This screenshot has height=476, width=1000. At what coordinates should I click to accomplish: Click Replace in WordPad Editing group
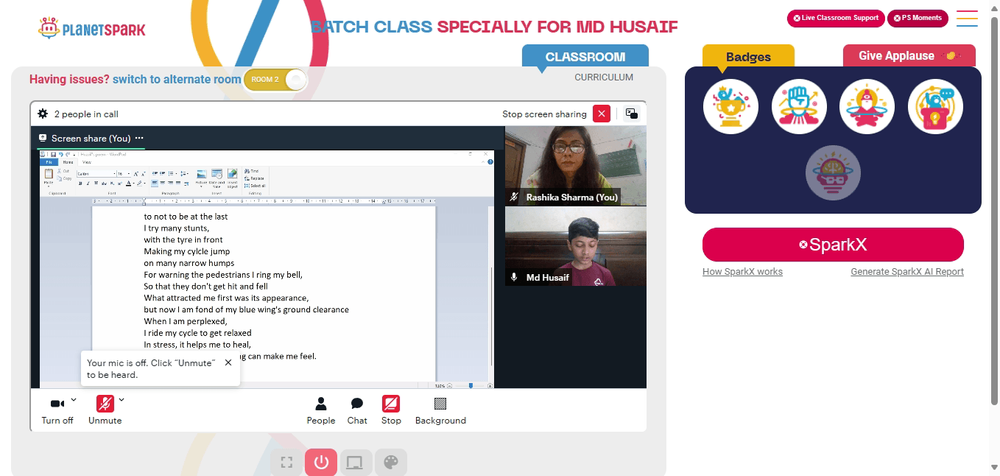[255, 178]
